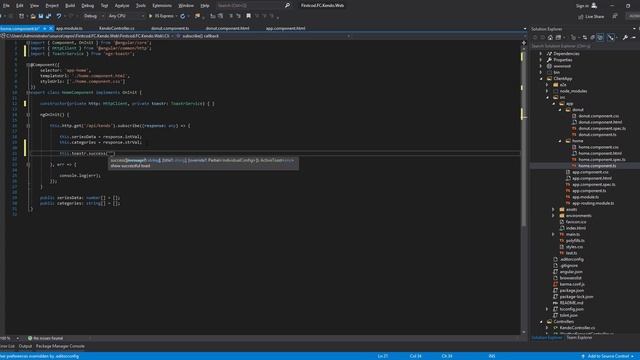The image size is (640, 360).
Task: Open the Extensions menu
Action: [162, 6]
